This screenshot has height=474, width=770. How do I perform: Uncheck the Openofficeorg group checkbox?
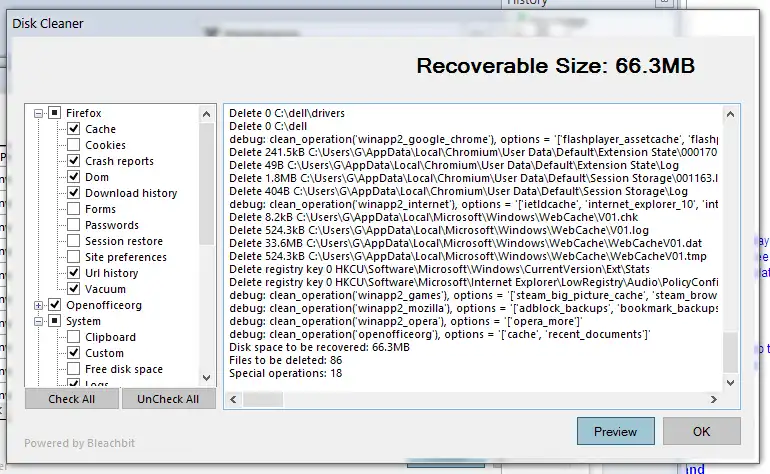click(x=55, y=305)
